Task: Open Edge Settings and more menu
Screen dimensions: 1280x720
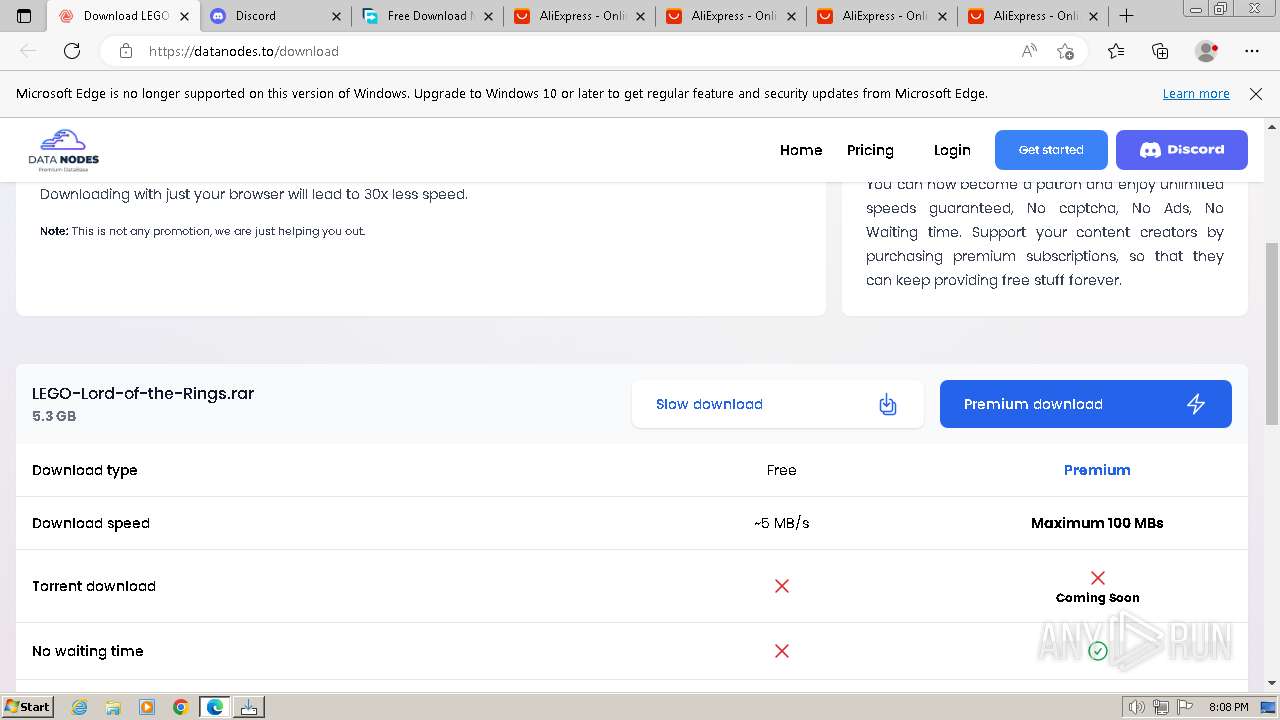Action: pos(1252,51)
